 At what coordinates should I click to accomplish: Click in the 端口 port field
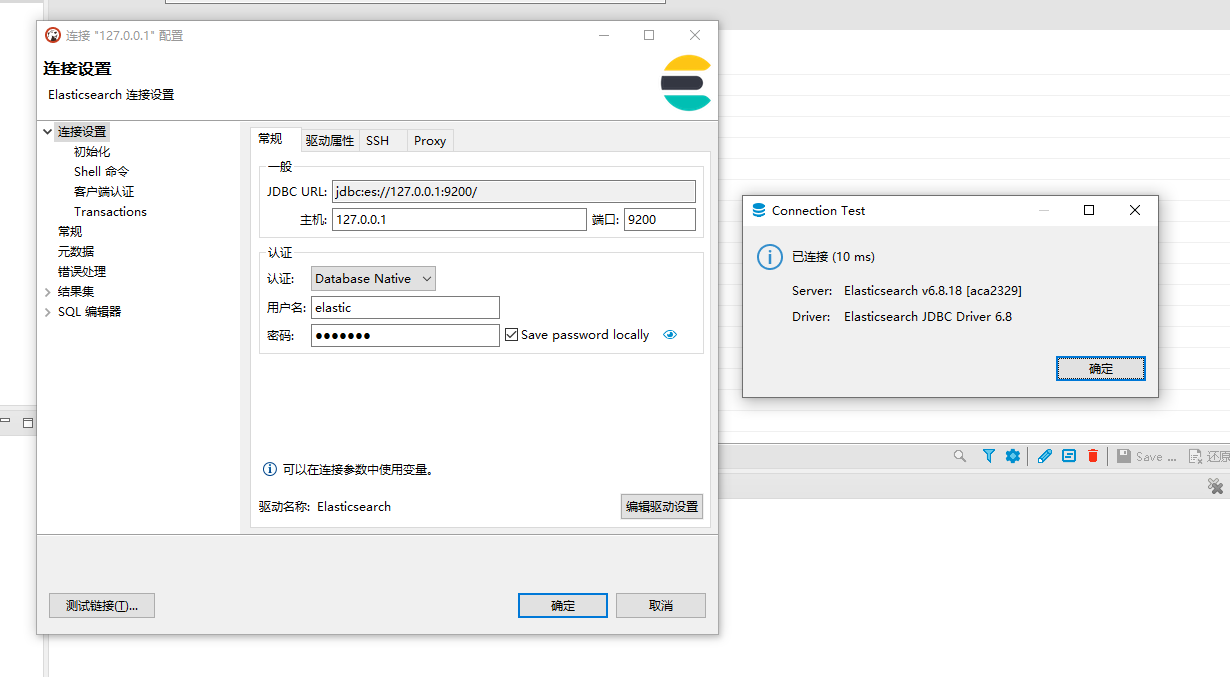[660, 219]
